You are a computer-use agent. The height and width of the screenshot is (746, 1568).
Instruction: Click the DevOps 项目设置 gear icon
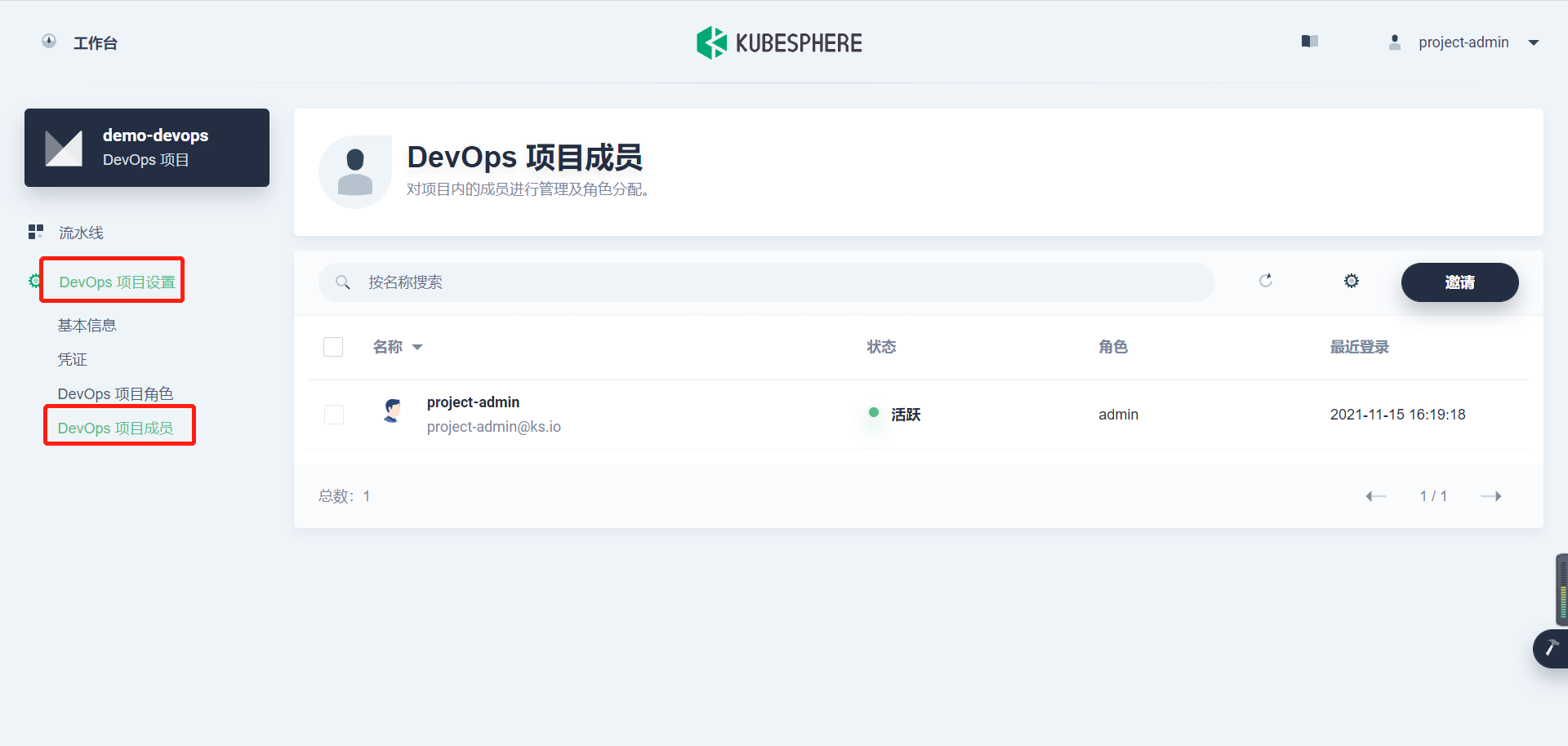(x=34, y=281)
